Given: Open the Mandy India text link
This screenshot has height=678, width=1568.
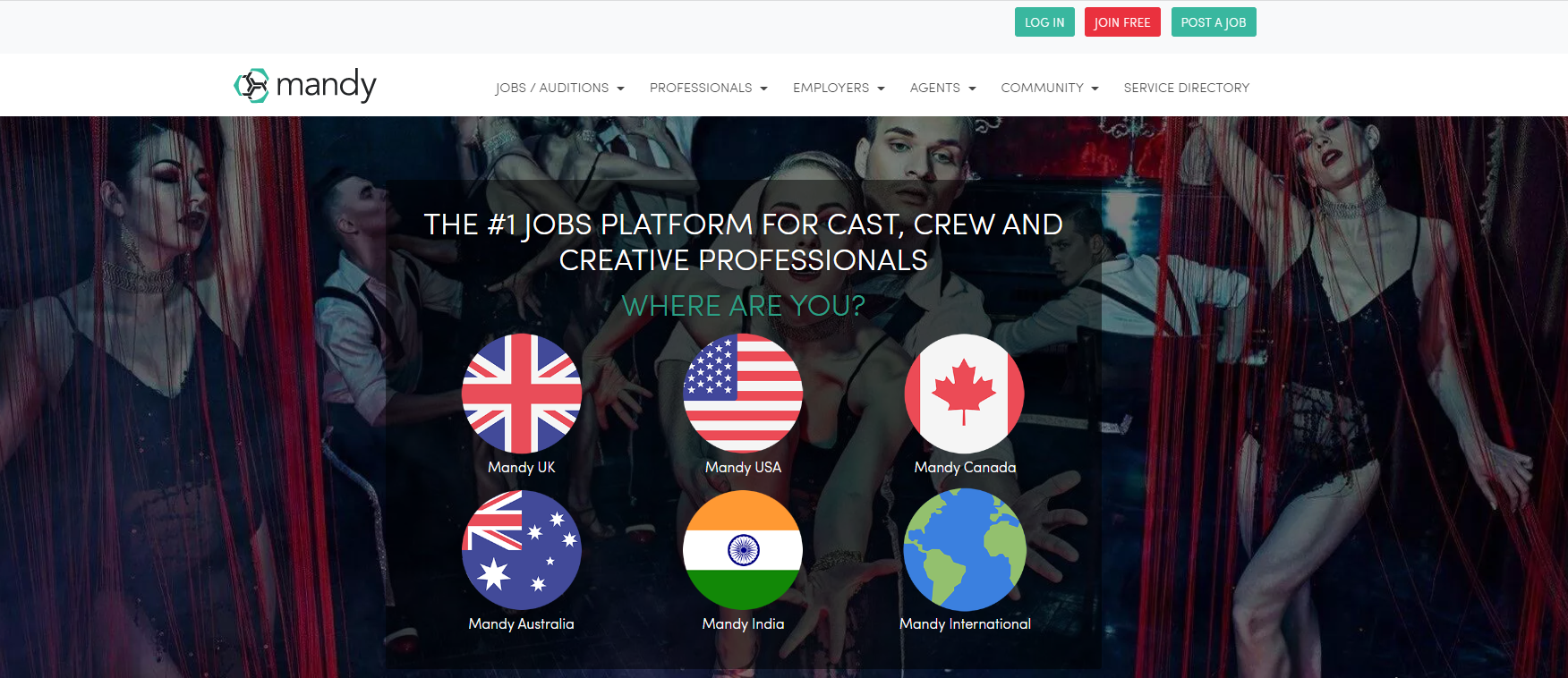Looking at the screenshot, I should click(x=743, y=624).
